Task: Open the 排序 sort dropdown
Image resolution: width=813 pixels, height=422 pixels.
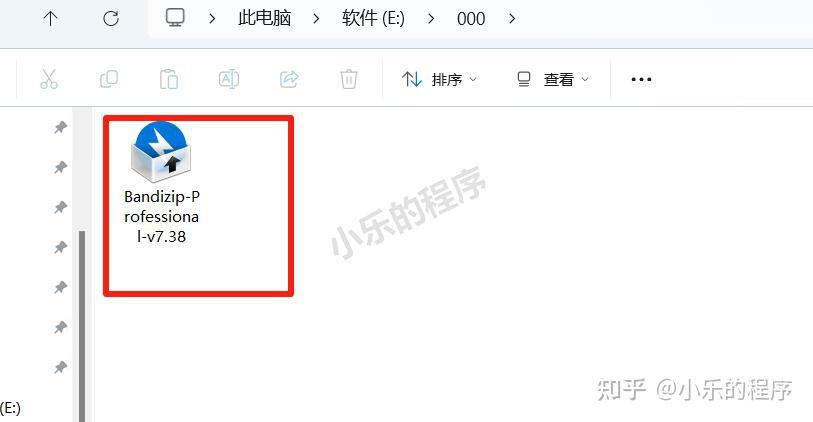Action: point(439,79)
